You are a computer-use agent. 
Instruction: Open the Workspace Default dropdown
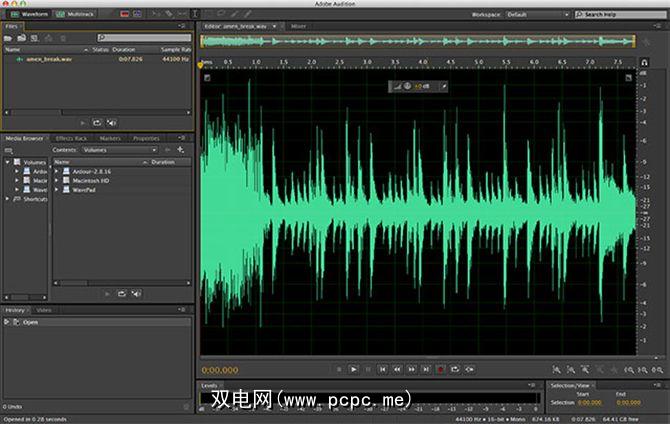(540, 14)
